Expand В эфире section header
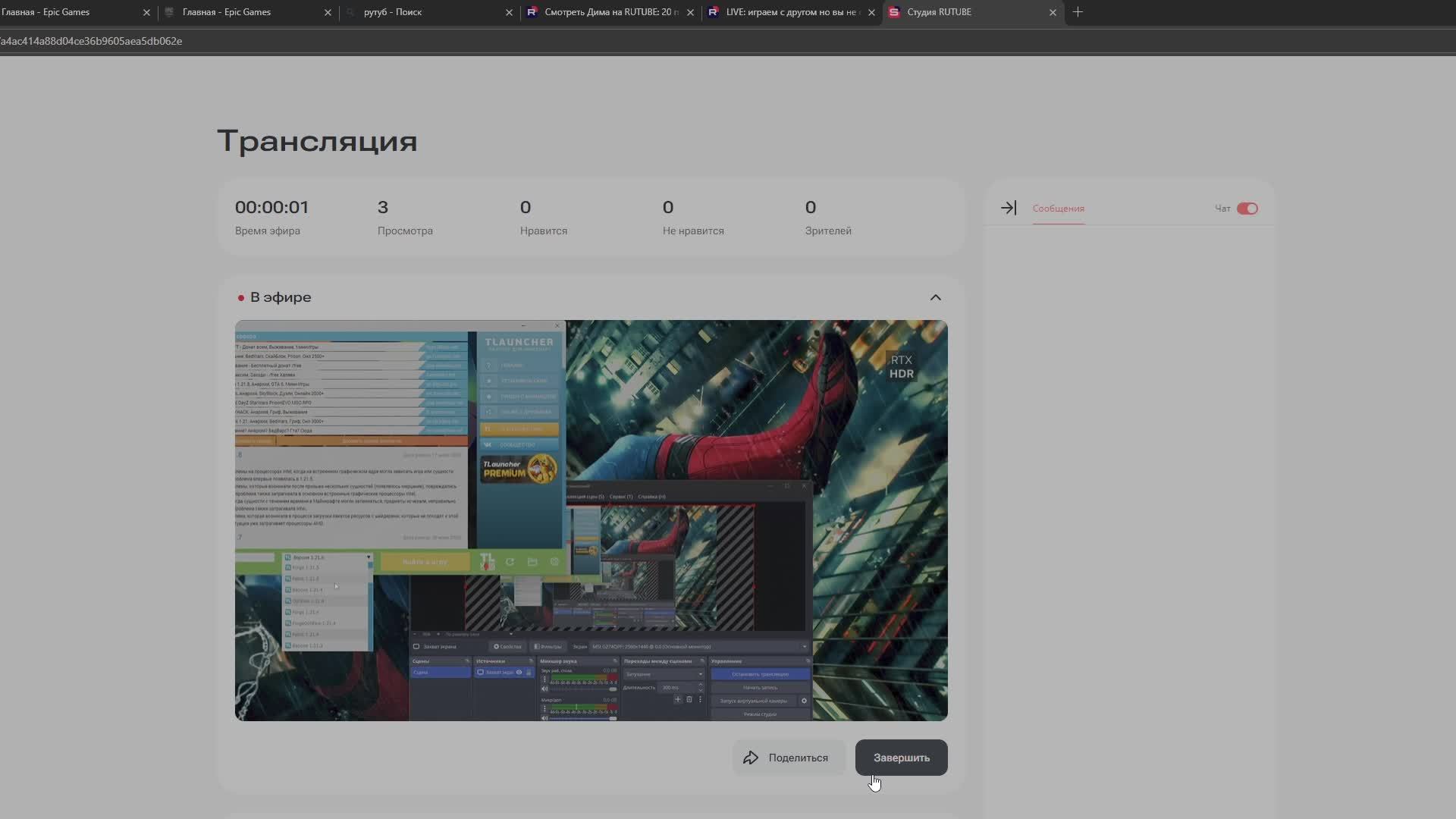The height and width of the screenshot is (819, 1456). pos(281,297)
